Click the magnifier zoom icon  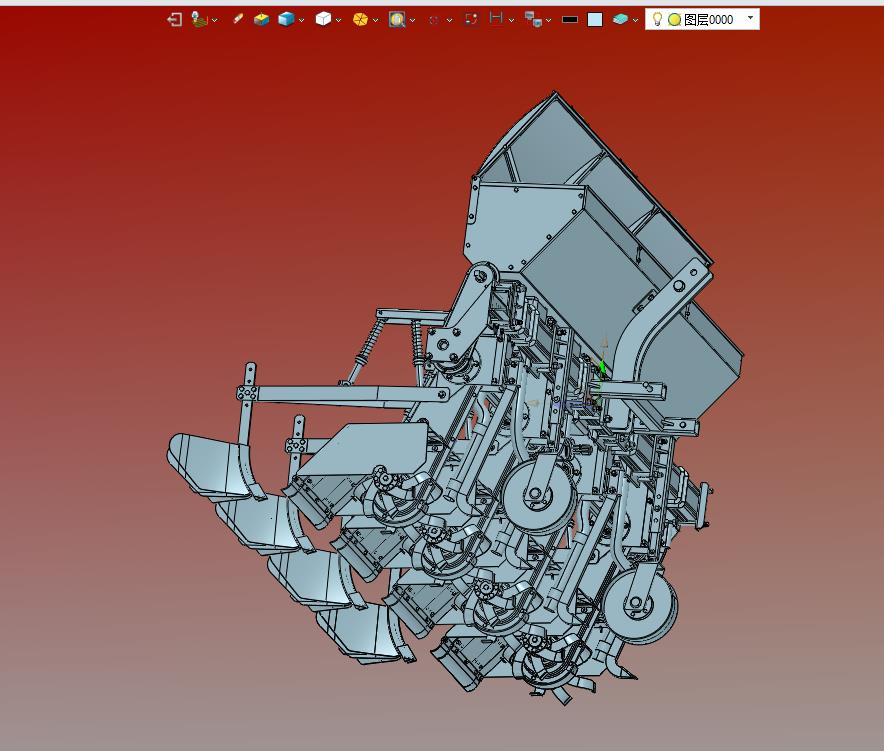point(397,20)
